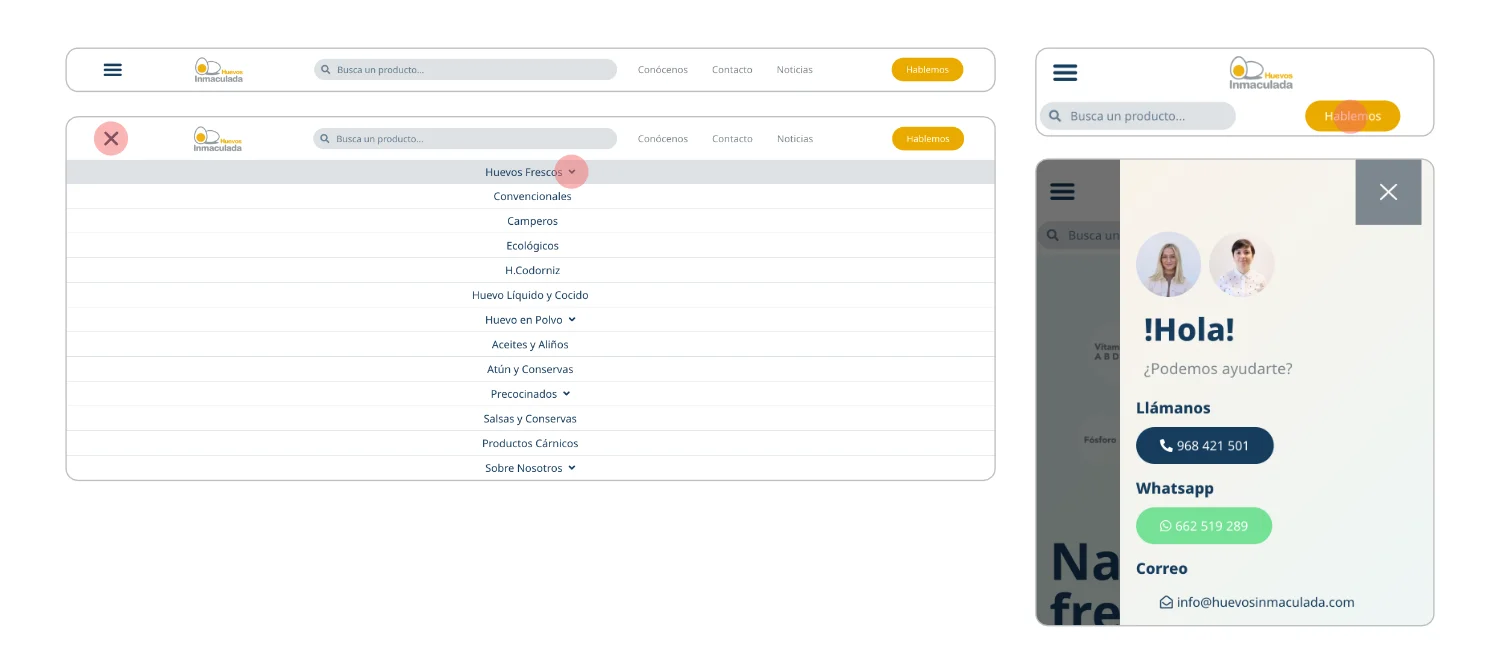The width and height of the screenshot is (1500, 665).
Task: Select Camperos from the menu
Action: (532, 221)
